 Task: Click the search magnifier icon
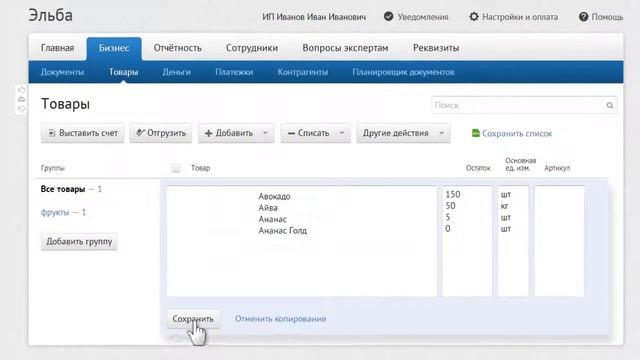609,105
